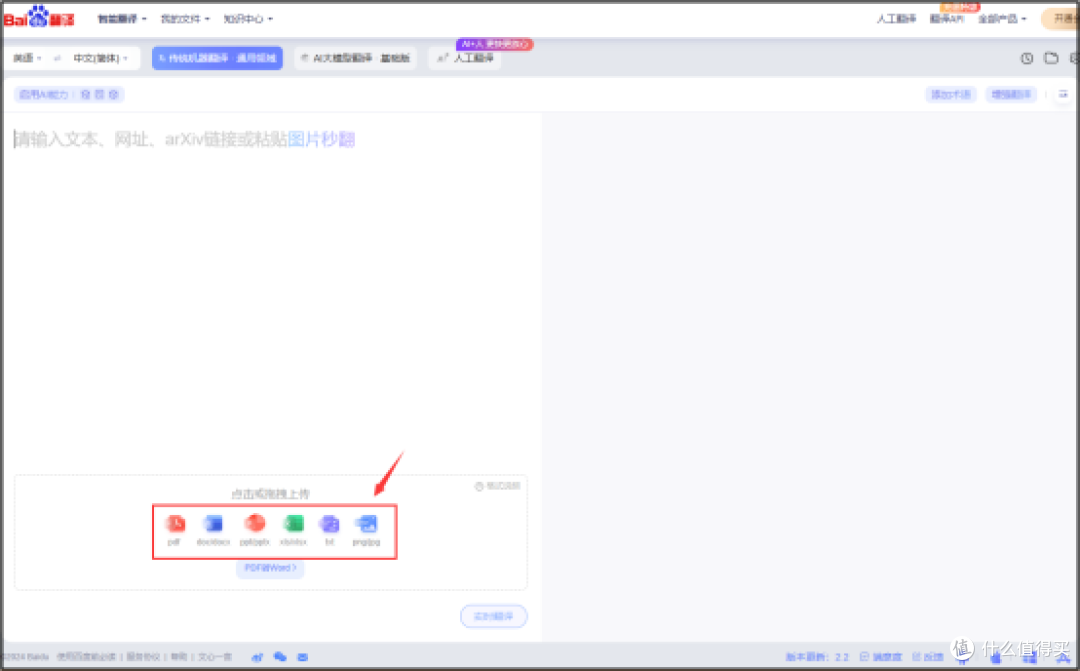Open the 满意度 survey link
This screenshot has width=1080, height=671.
[881, 657]
